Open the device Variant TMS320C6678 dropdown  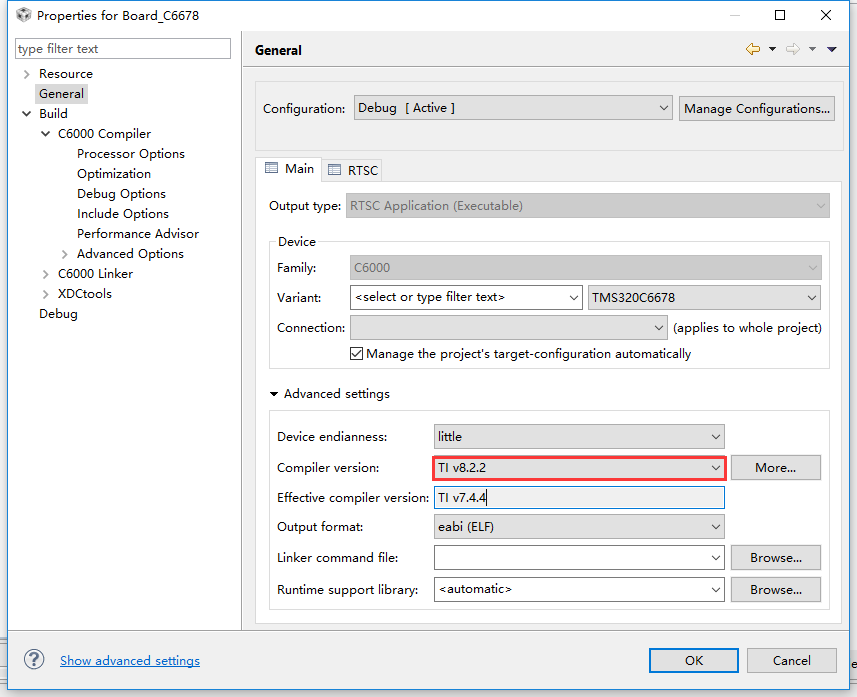tap(704, 297)
